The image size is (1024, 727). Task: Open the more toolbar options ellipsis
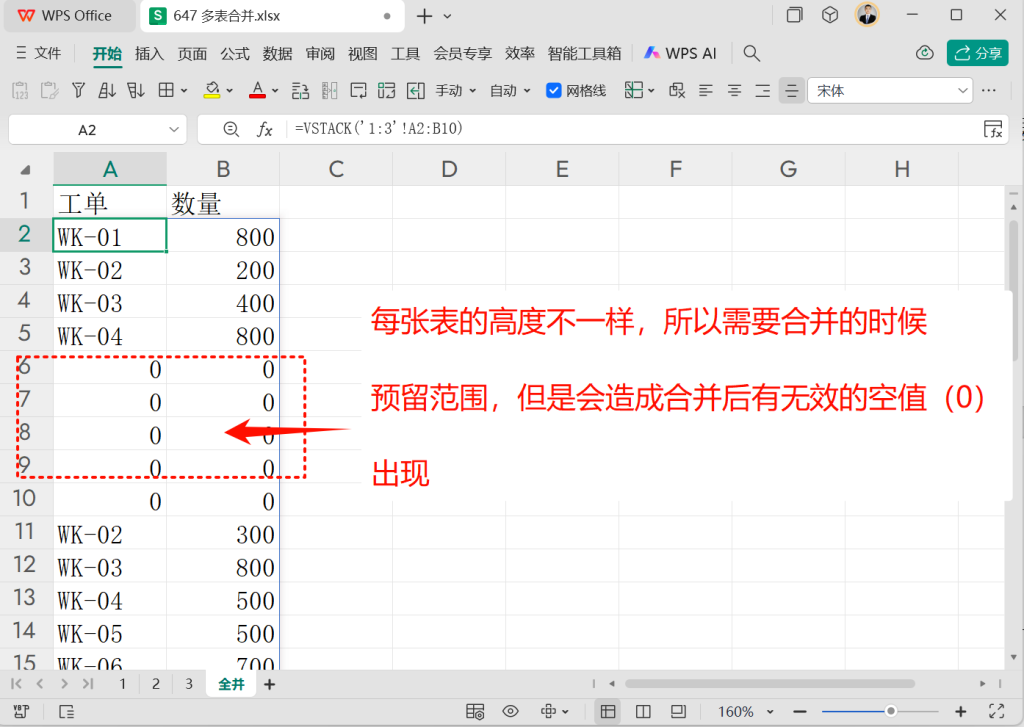989,90
